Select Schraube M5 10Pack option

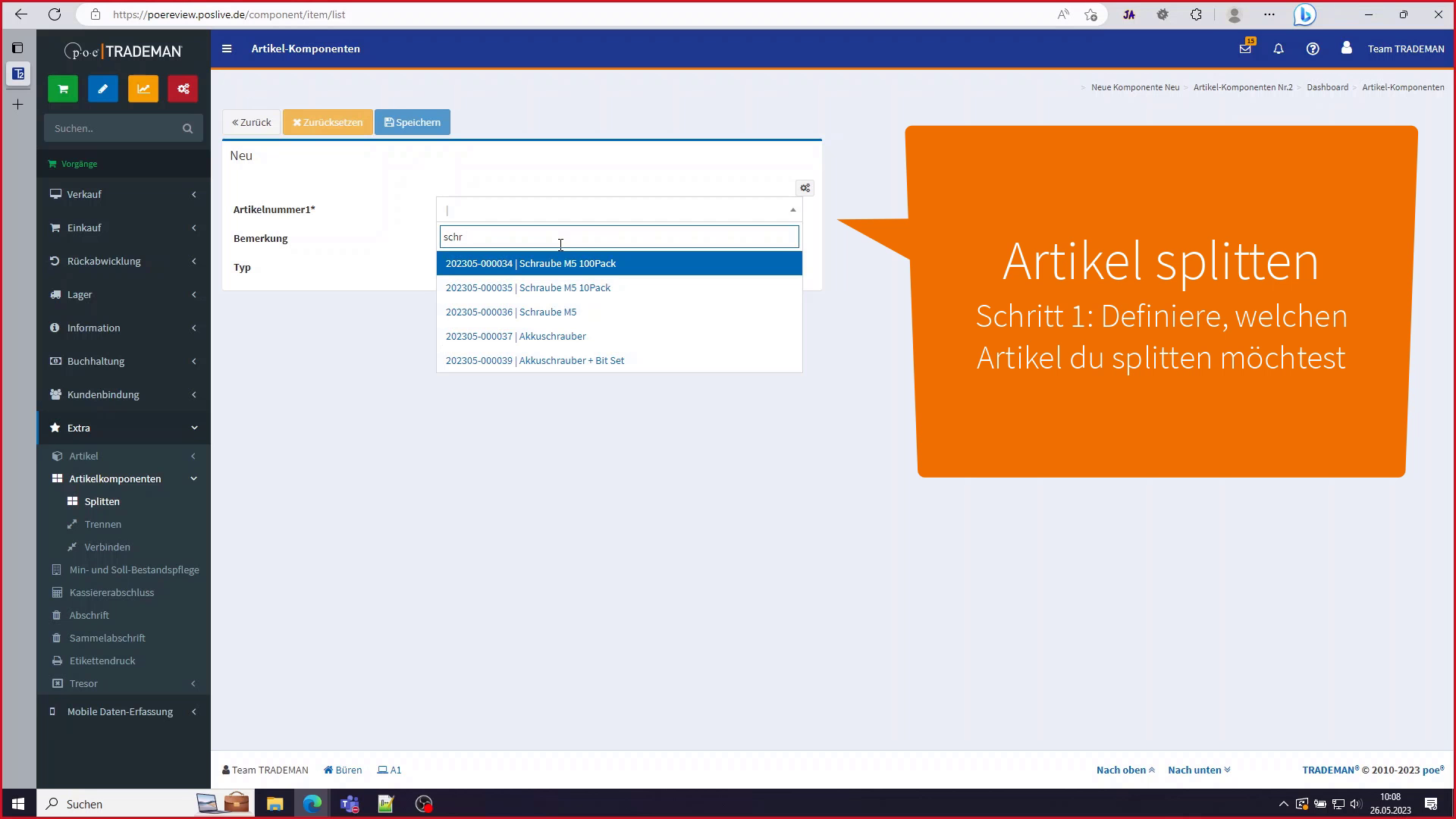(620, 287)
